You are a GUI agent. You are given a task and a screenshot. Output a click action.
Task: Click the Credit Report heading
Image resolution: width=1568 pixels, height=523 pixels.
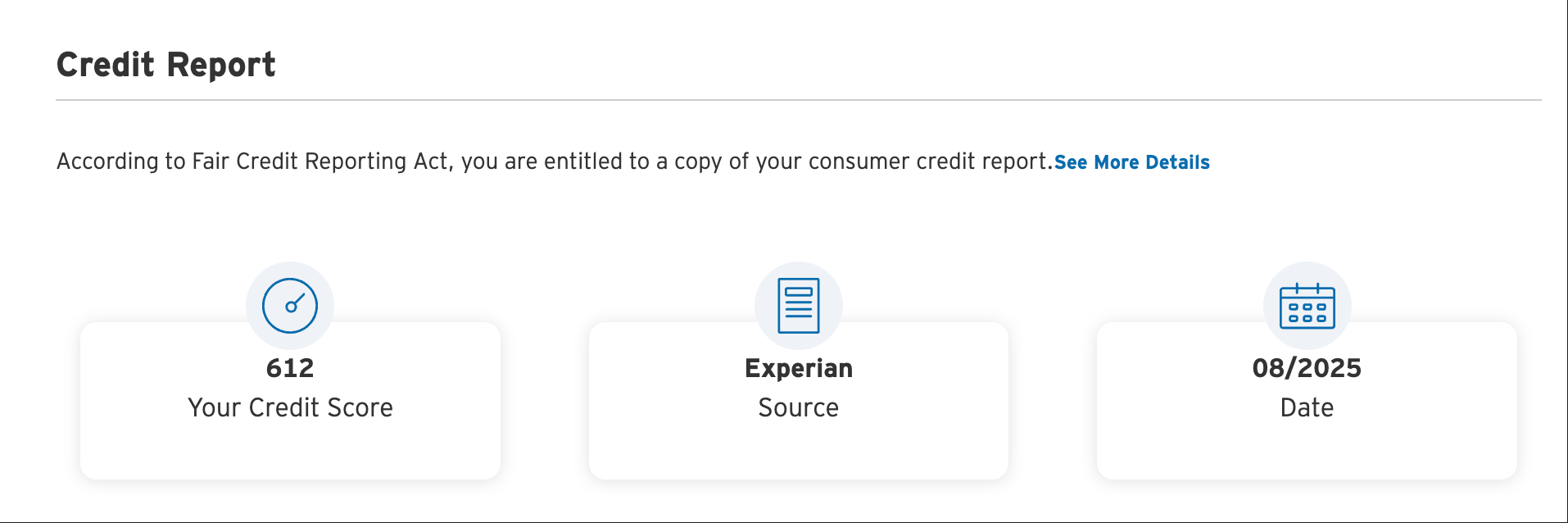tap(166, 65)
